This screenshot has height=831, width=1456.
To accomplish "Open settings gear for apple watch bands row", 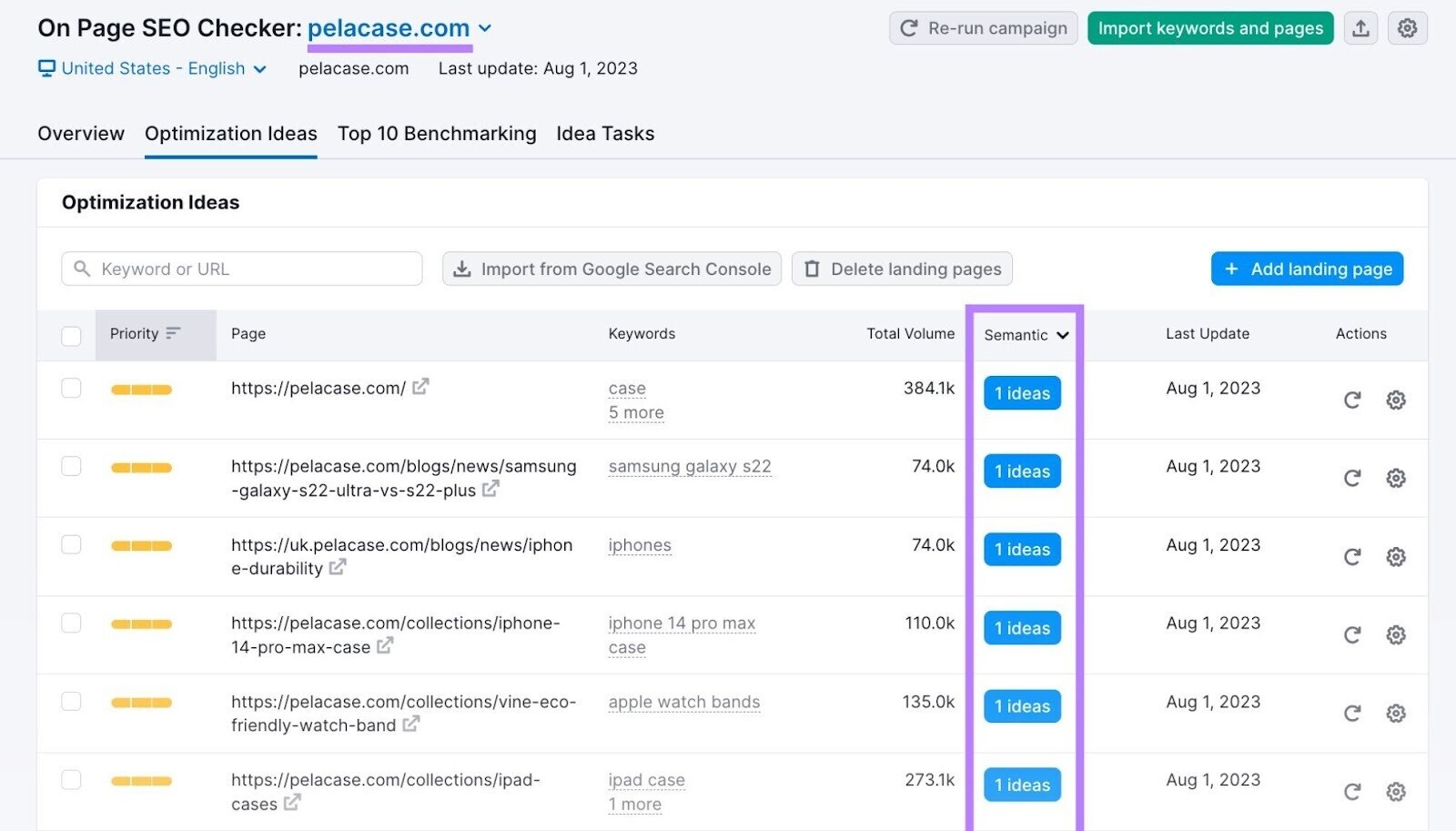I will pyautogui.click(x=1396, y=713).
